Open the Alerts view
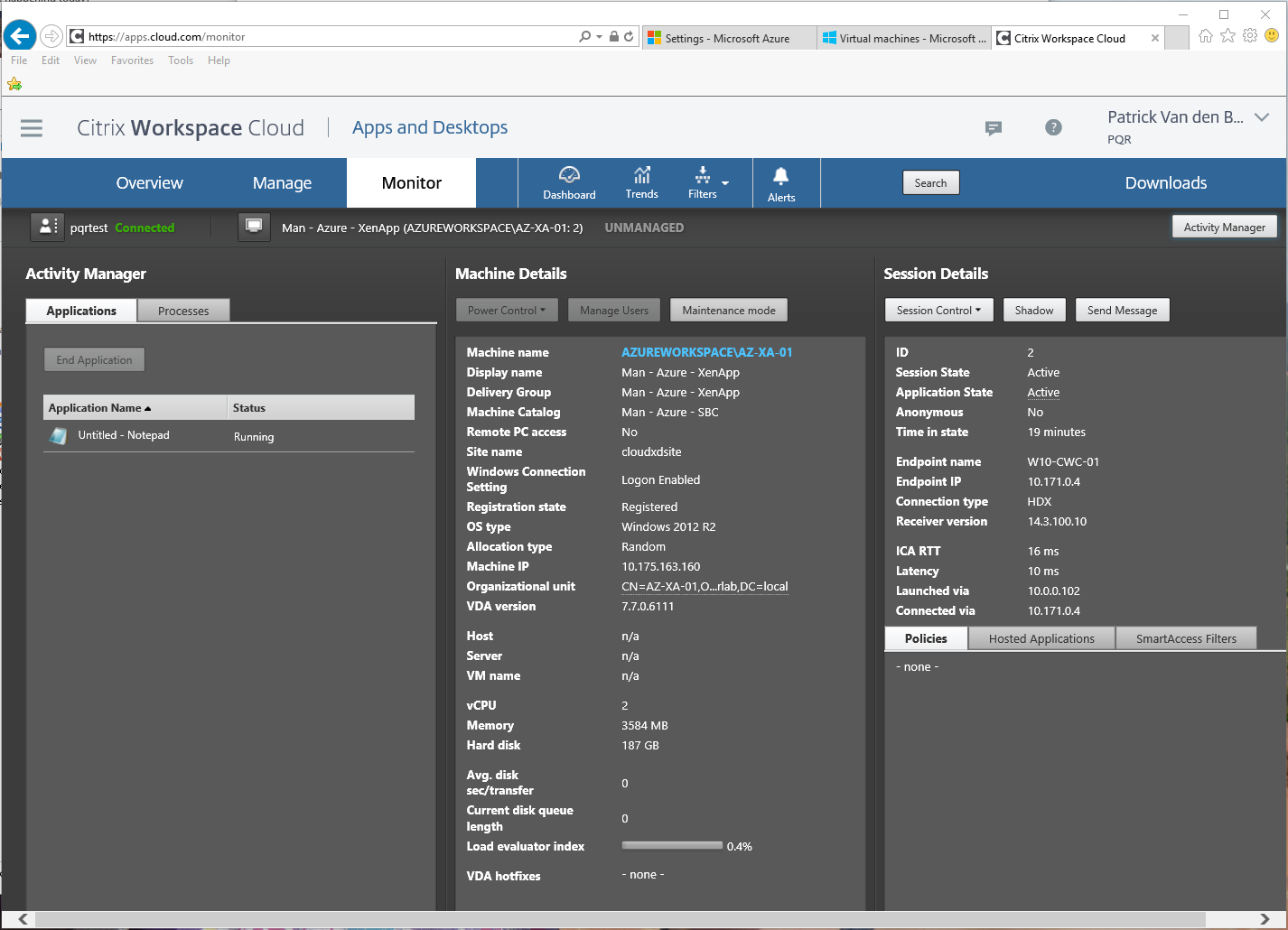1288x930 pixels. point(781,184)
